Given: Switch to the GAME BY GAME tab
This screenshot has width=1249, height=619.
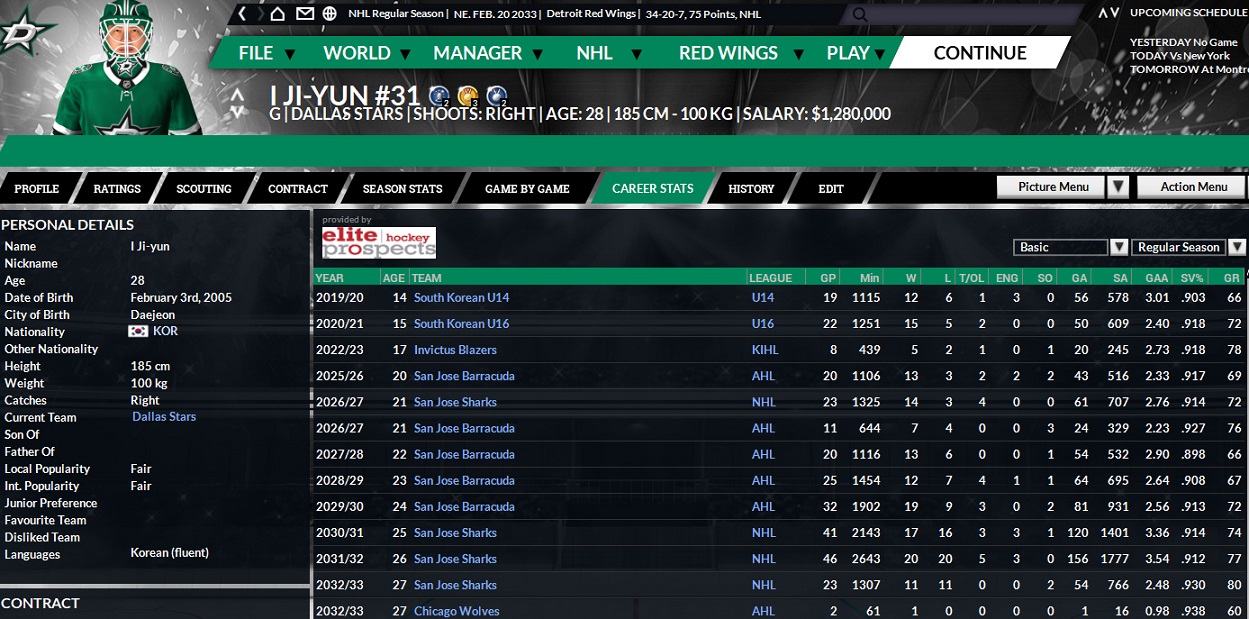Looking at the screenshot, I should pyautogui.click(x=527, y=188).
